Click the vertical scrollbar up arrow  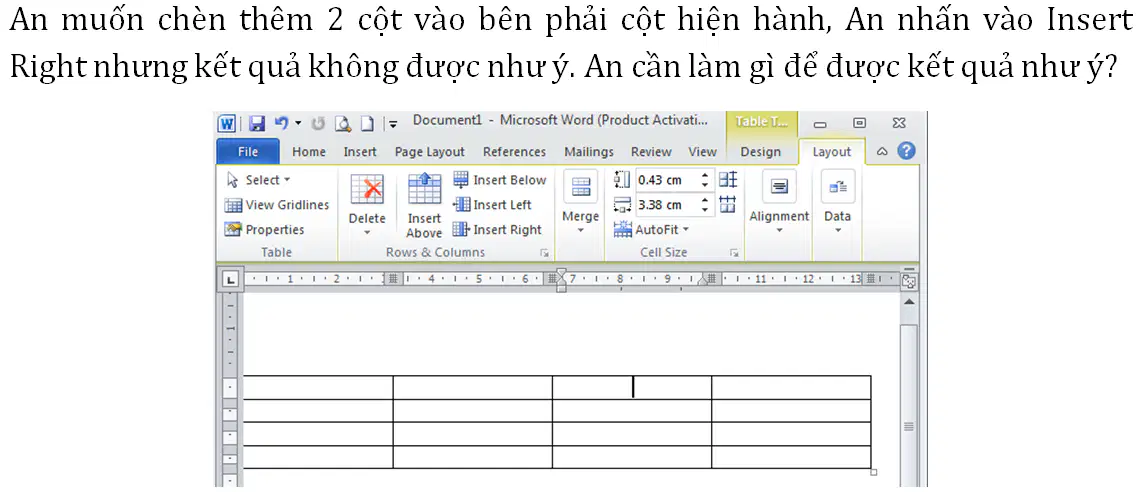tap(909, 301)
